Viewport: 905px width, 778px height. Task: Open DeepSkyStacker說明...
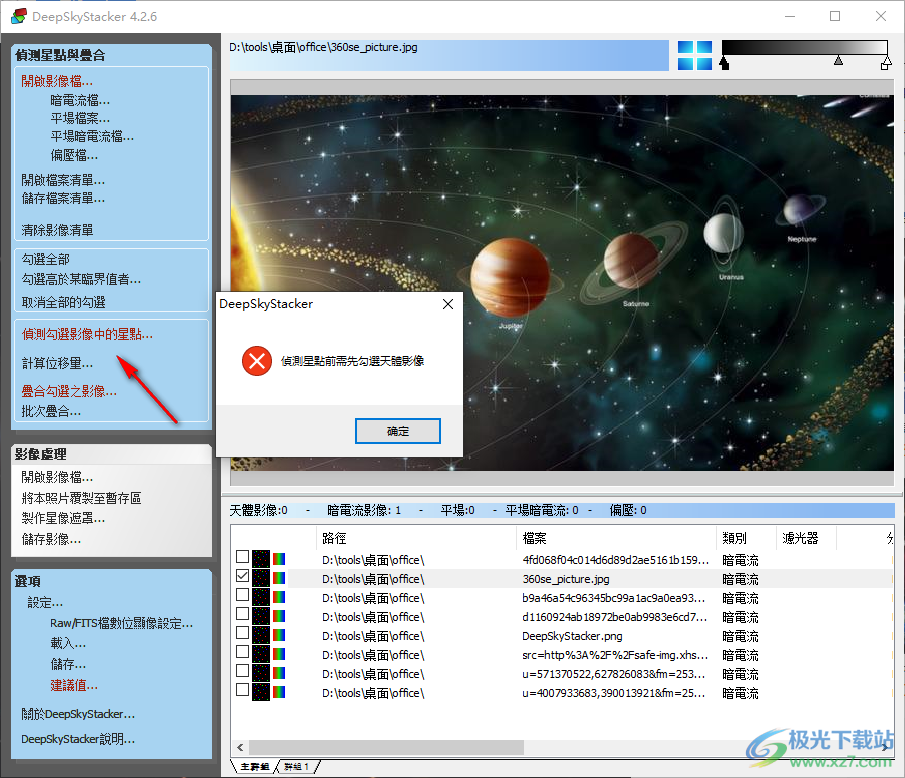pyautogui.click(x=78, y=739)
